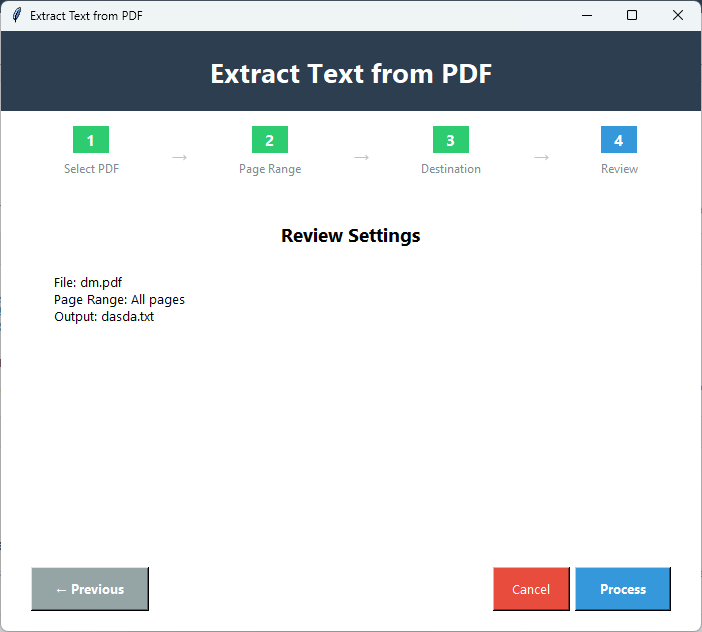Click the Review step label
Image resolution: width=702 pixels, height=632 pixels.
pyautogui.click(x=619, y=169)
